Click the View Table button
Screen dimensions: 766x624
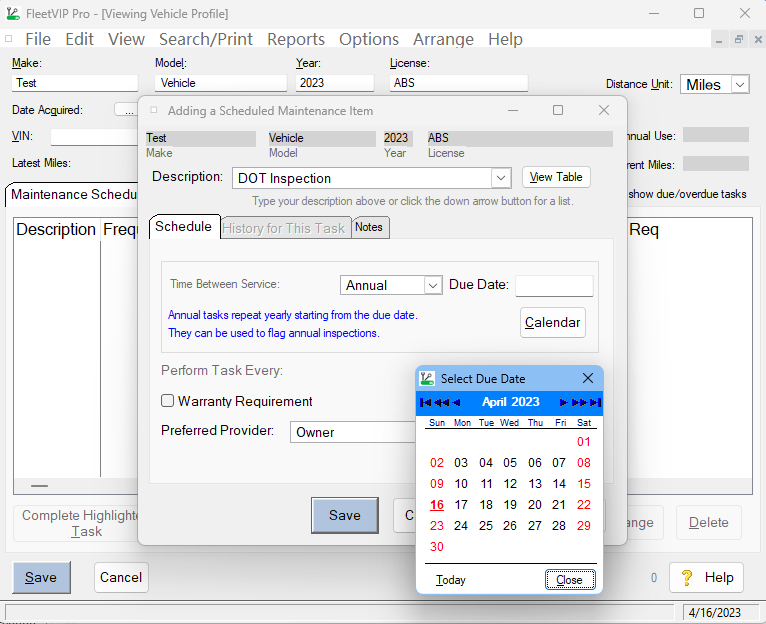556,177
